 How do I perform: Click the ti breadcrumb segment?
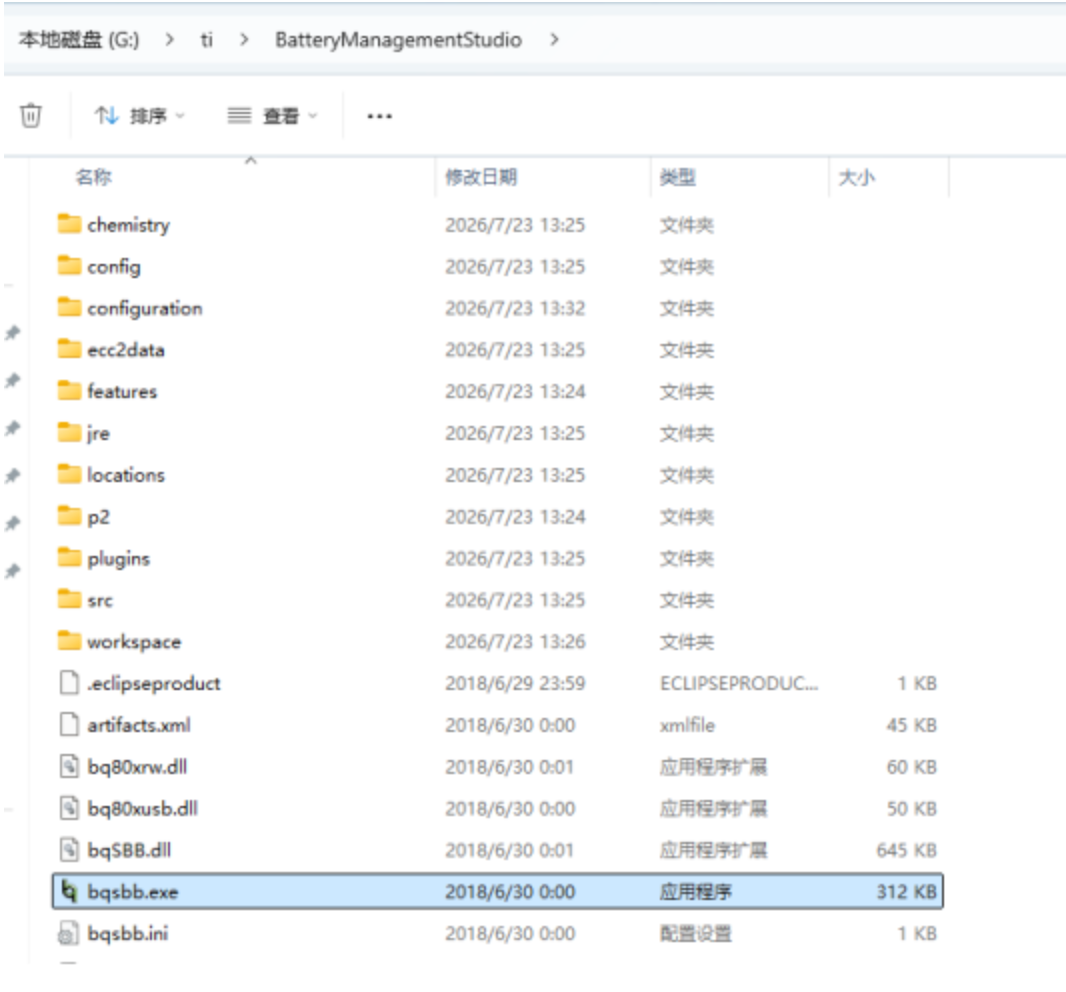click(x=207, y=40)
